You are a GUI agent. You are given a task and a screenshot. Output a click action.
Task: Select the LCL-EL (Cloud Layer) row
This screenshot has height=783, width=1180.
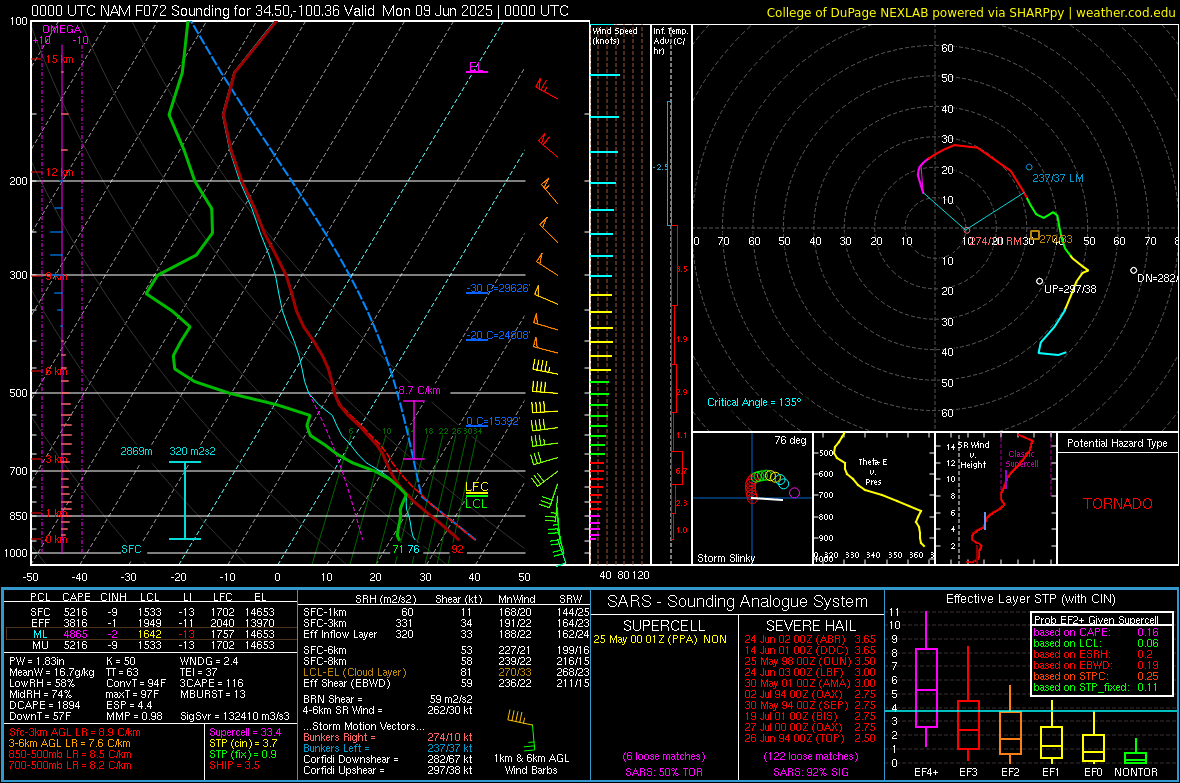tap(444, 672)
